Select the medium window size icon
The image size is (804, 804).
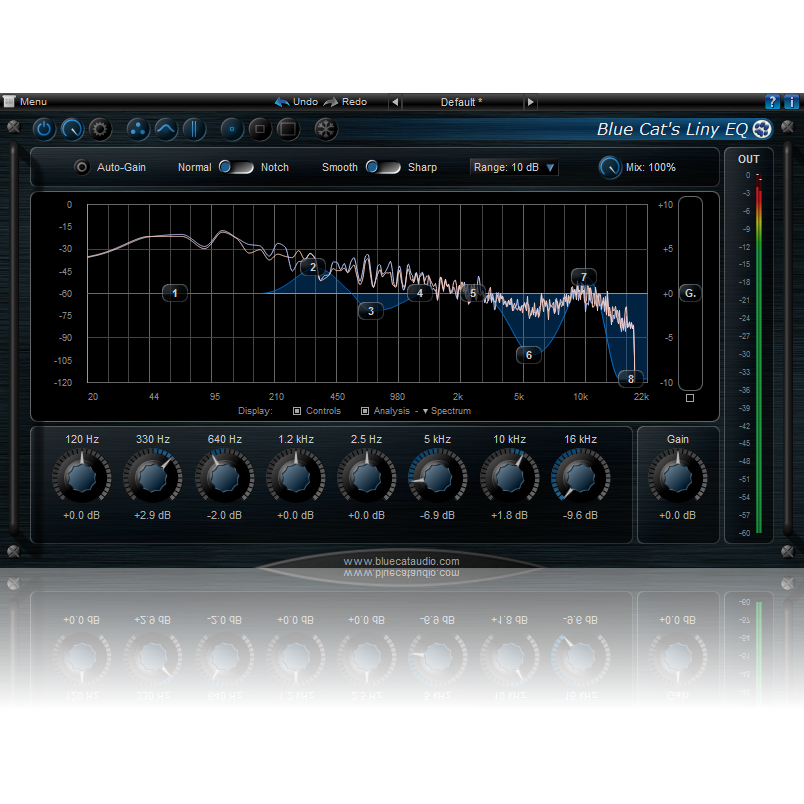259,129
